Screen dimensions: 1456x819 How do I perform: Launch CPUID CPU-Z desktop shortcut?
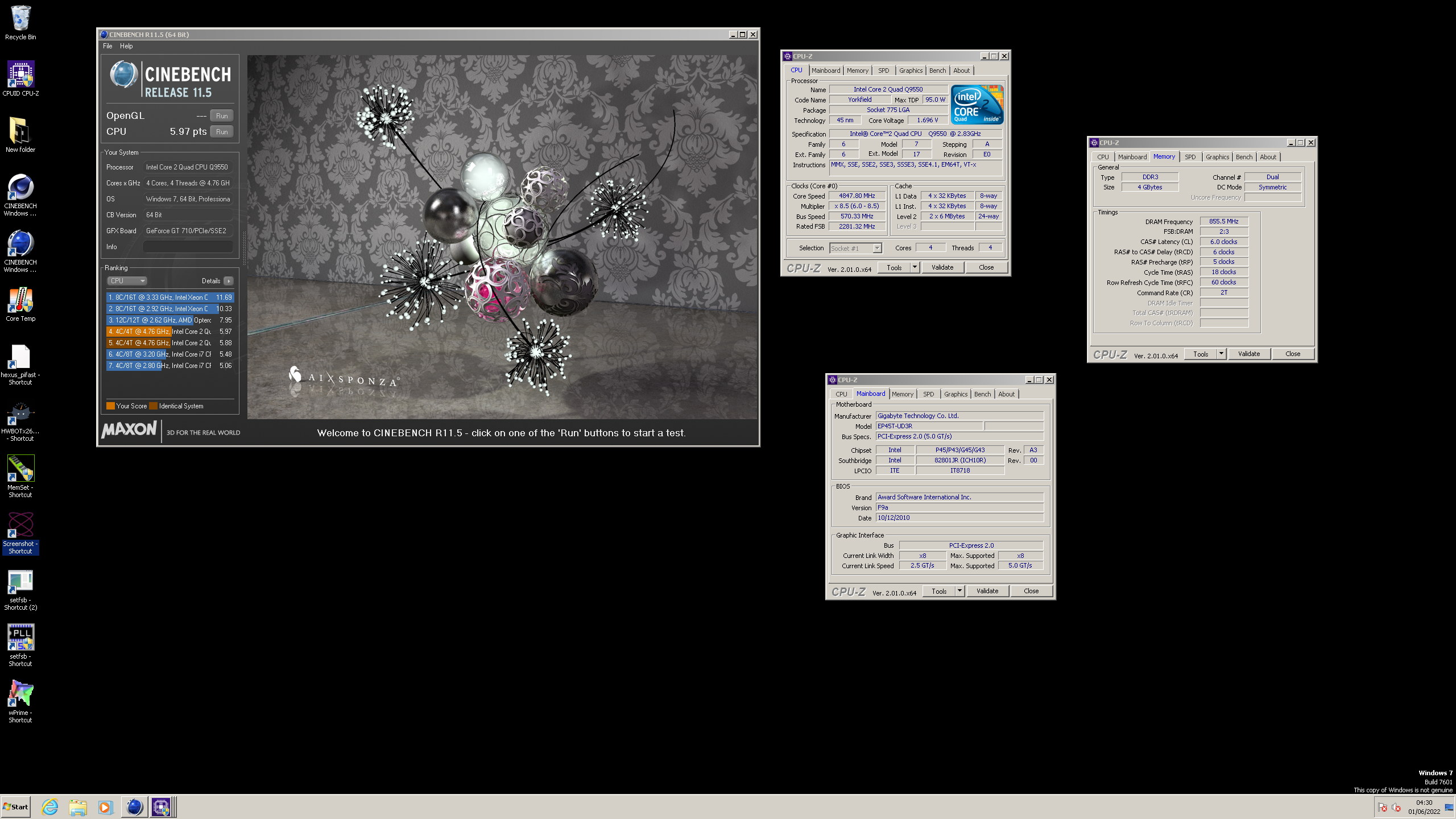20,78
